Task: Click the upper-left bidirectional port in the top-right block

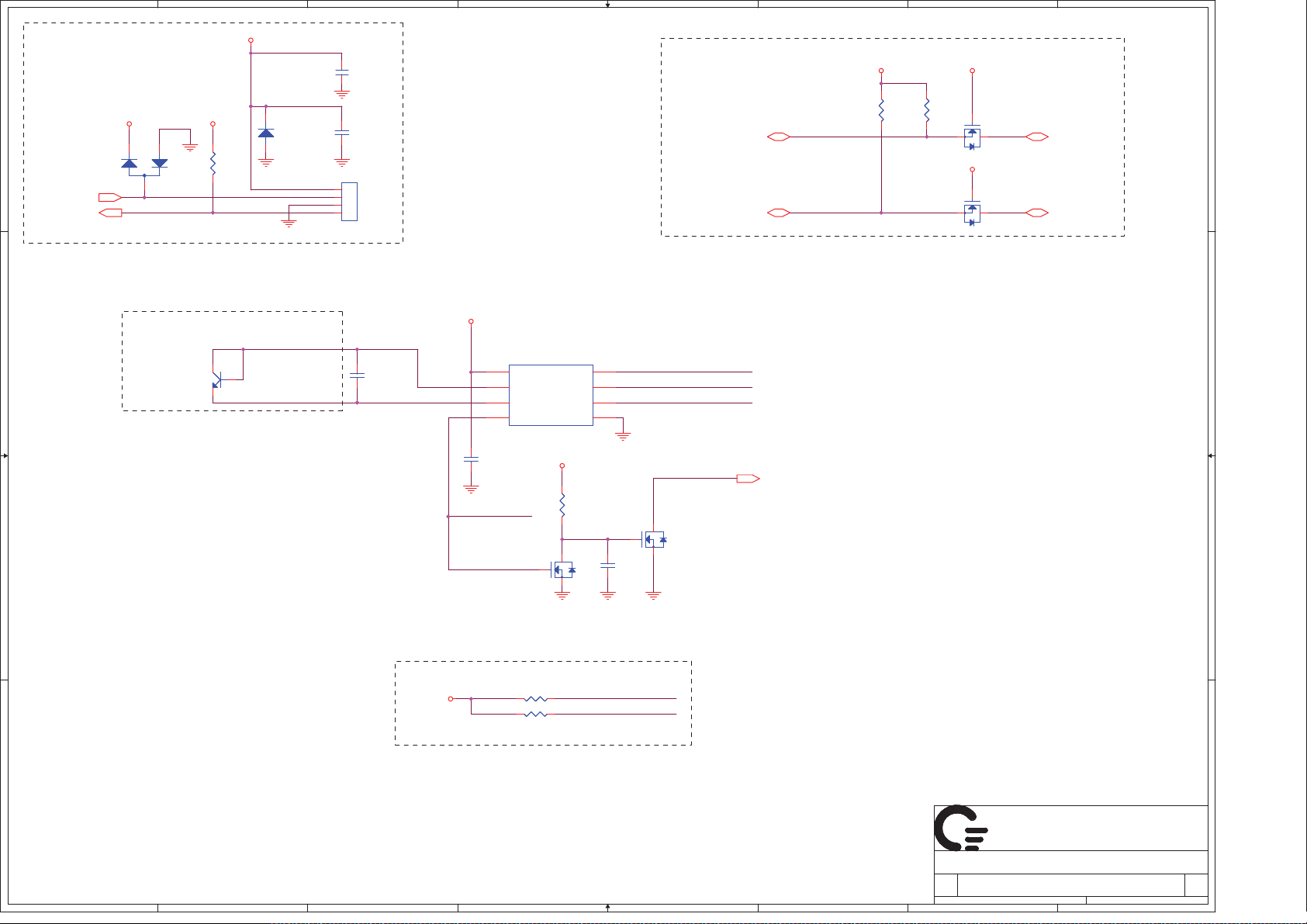Action: pos(779,137)
